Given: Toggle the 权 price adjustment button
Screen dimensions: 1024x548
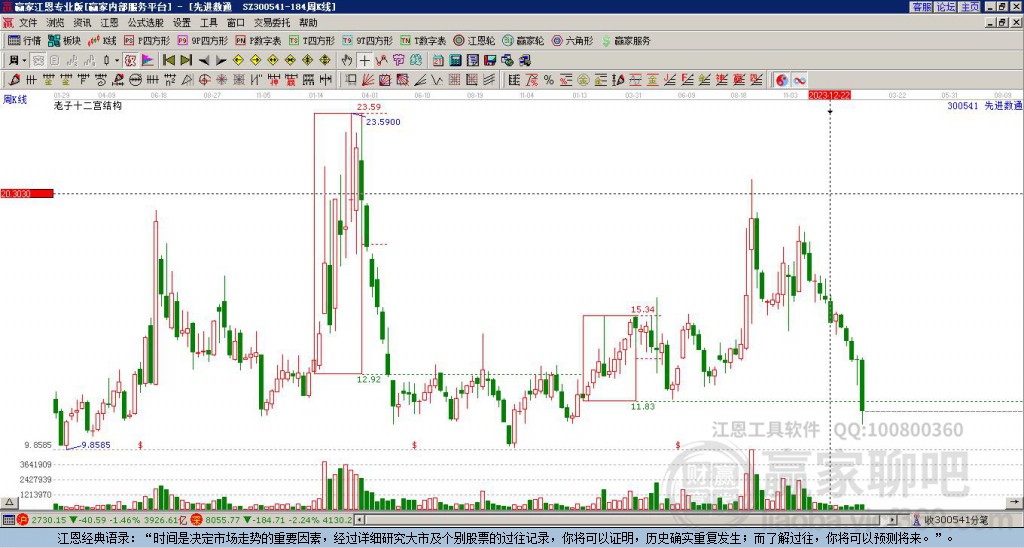Looking at the screenshot, I should point(130,61).
